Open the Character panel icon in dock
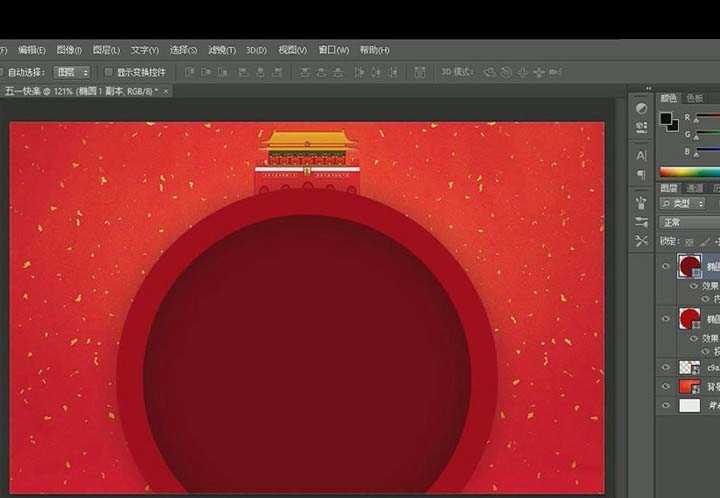 coord(641,155)
